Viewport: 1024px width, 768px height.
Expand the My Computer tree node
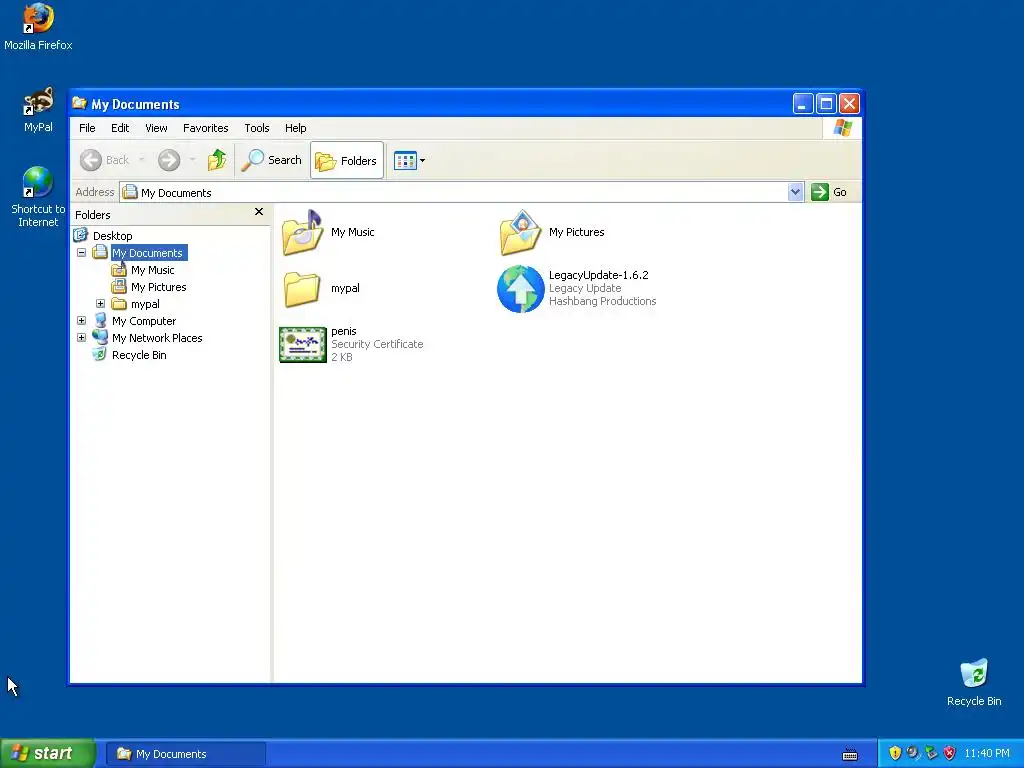(82, 321)
